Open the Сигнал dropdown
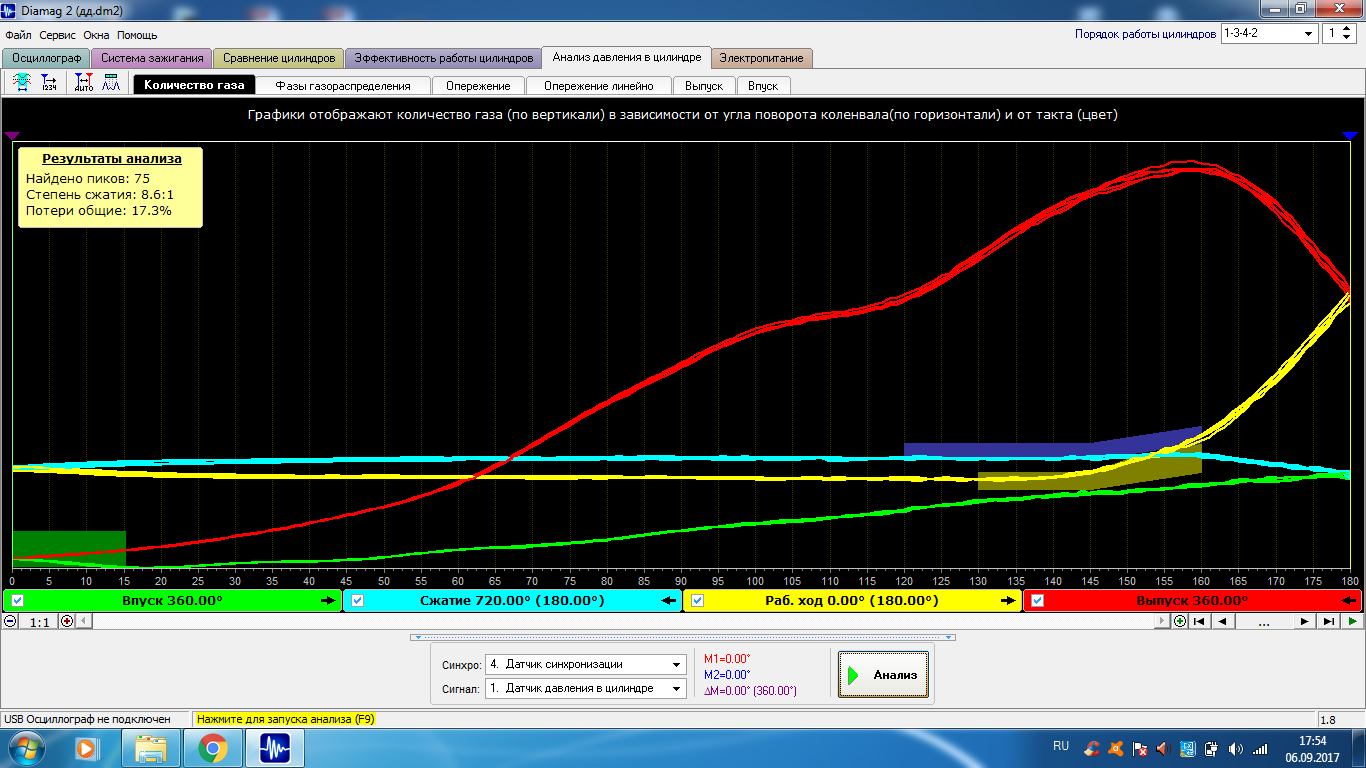Viewport: 1366px width, 768px height. [585, 688]
